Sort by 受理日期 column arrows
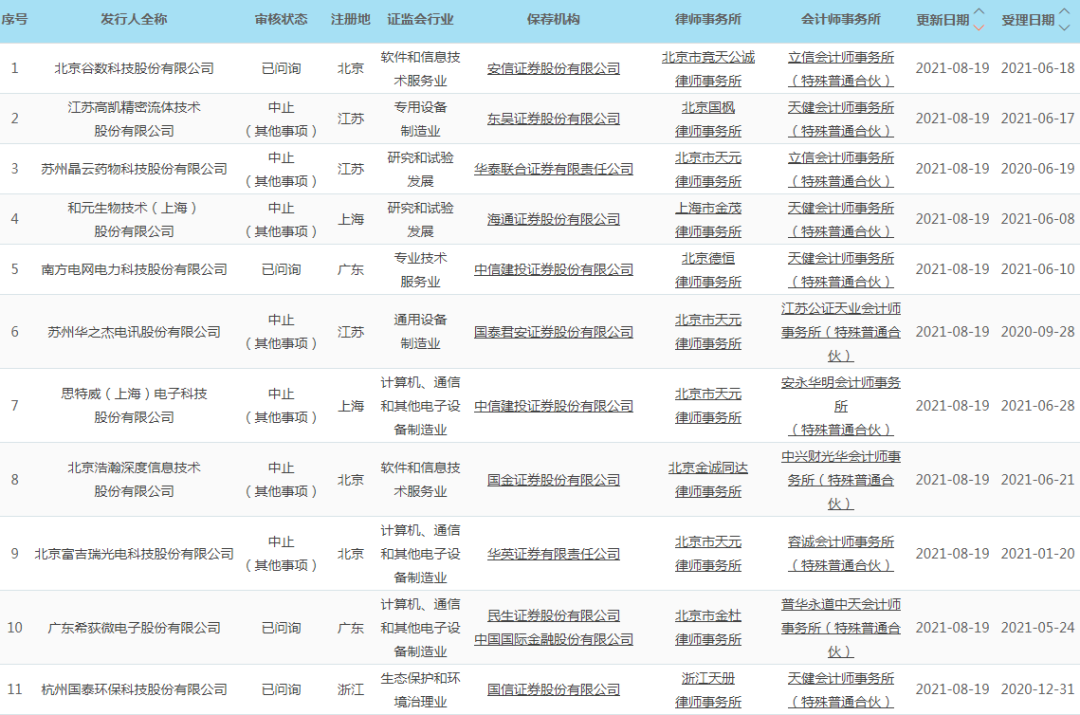The width and height of the screenshot is (1080, 715). click(x=1064, y=19)
